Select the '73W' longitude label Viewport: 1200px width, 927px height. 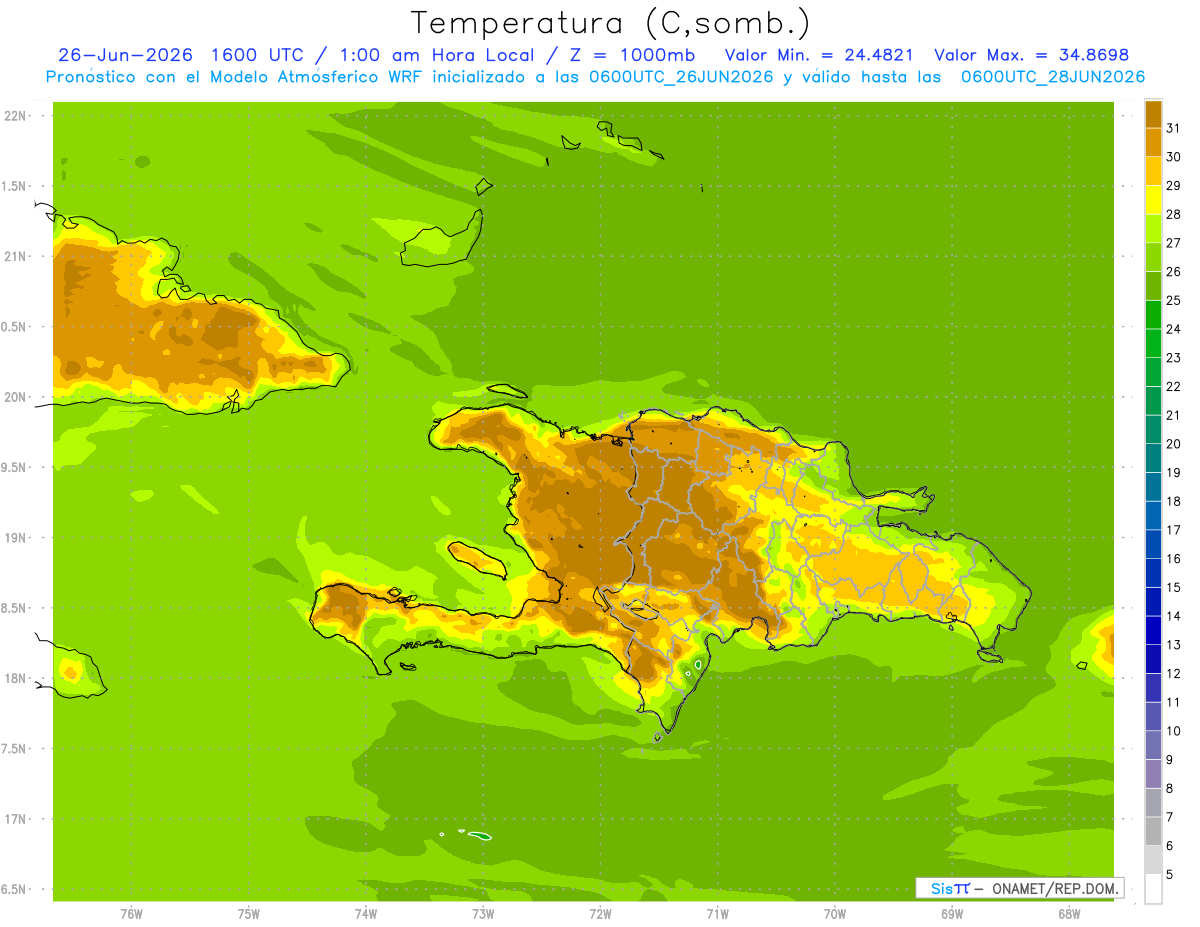coord(483,914)
